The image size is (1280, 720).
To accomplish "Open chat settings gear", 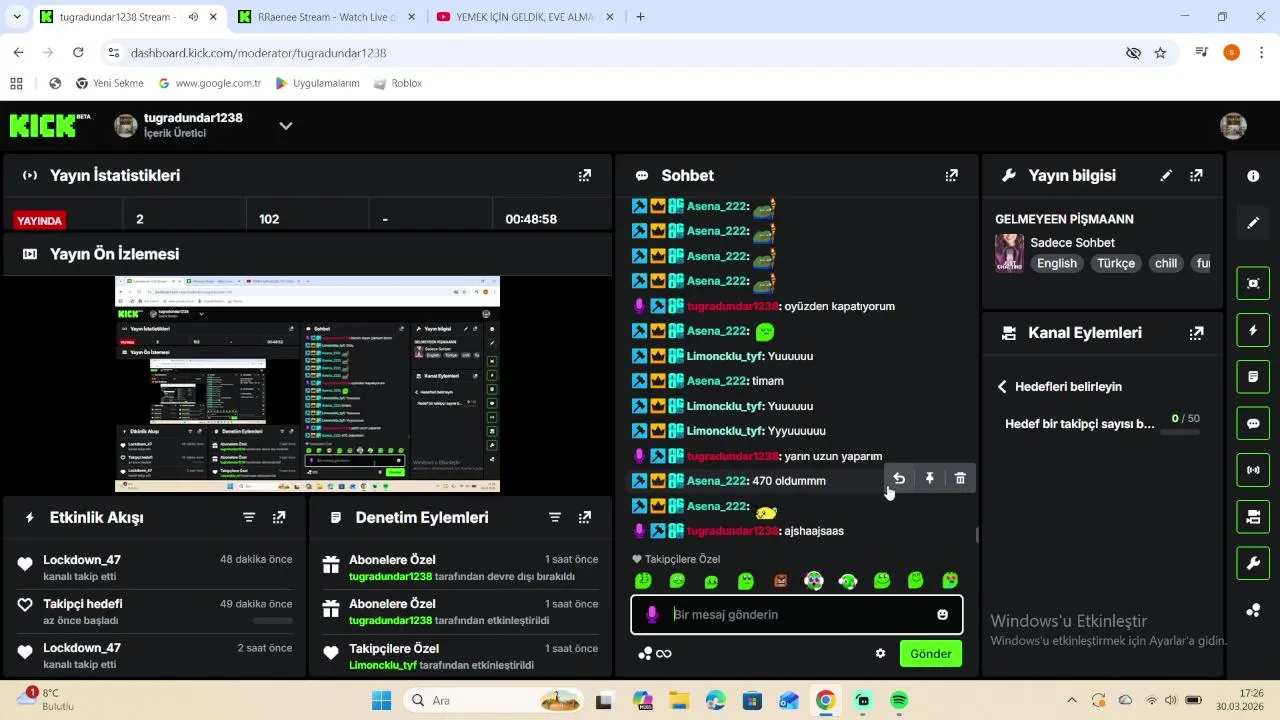I will click(880, 654).
